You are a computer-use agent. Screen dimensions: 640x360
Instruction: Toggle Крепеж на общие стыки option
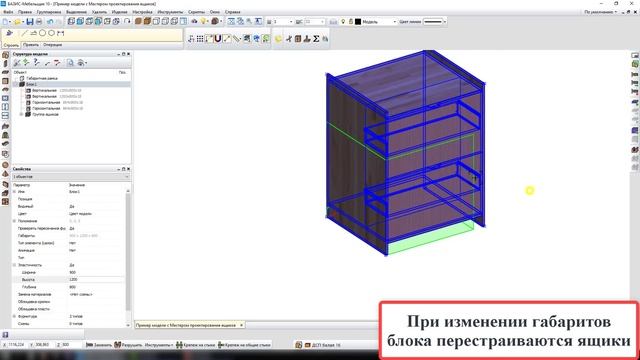click(x=244, y=345)
